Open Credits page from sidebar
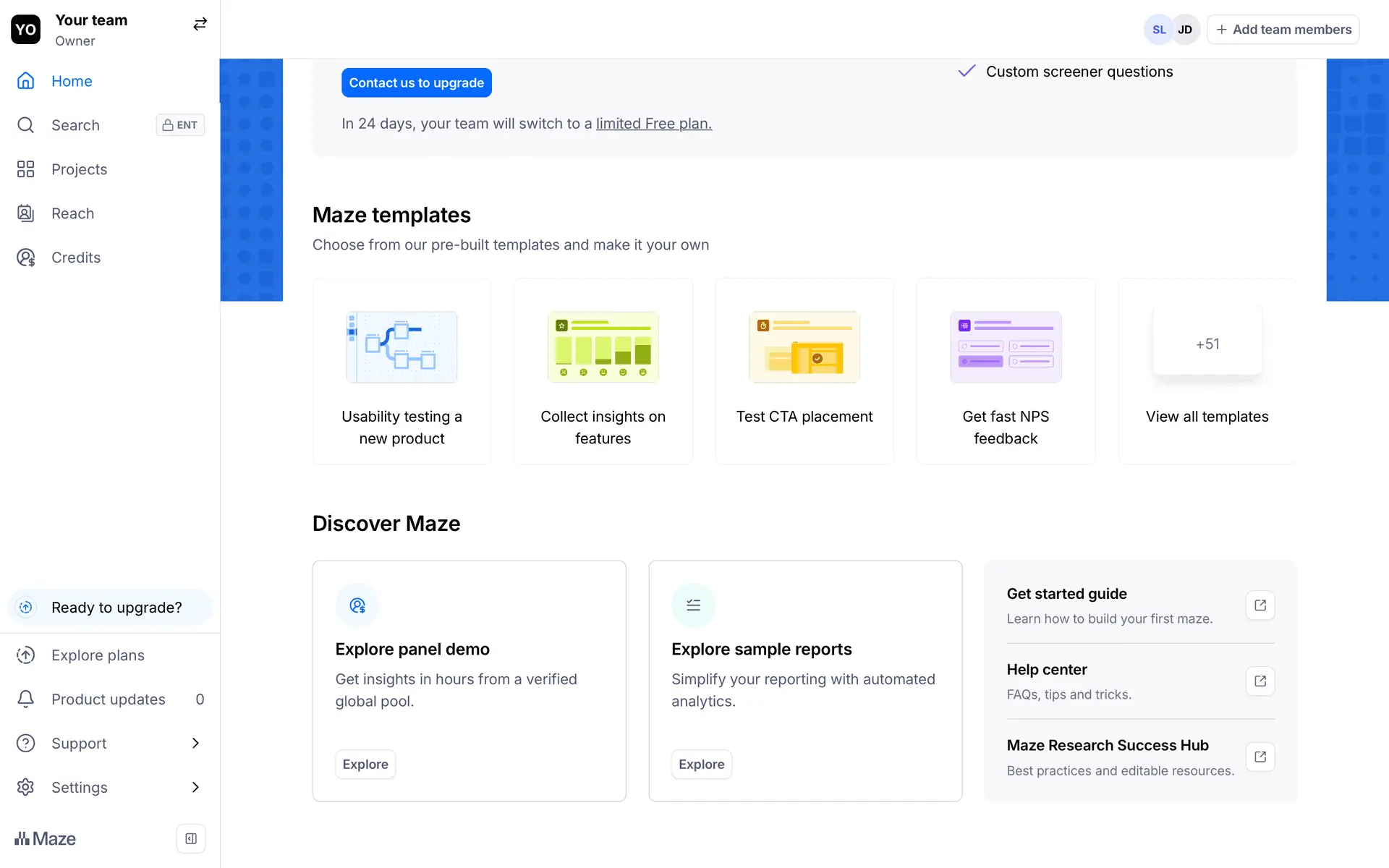1389x868 pixels. [x=75, y=258]
